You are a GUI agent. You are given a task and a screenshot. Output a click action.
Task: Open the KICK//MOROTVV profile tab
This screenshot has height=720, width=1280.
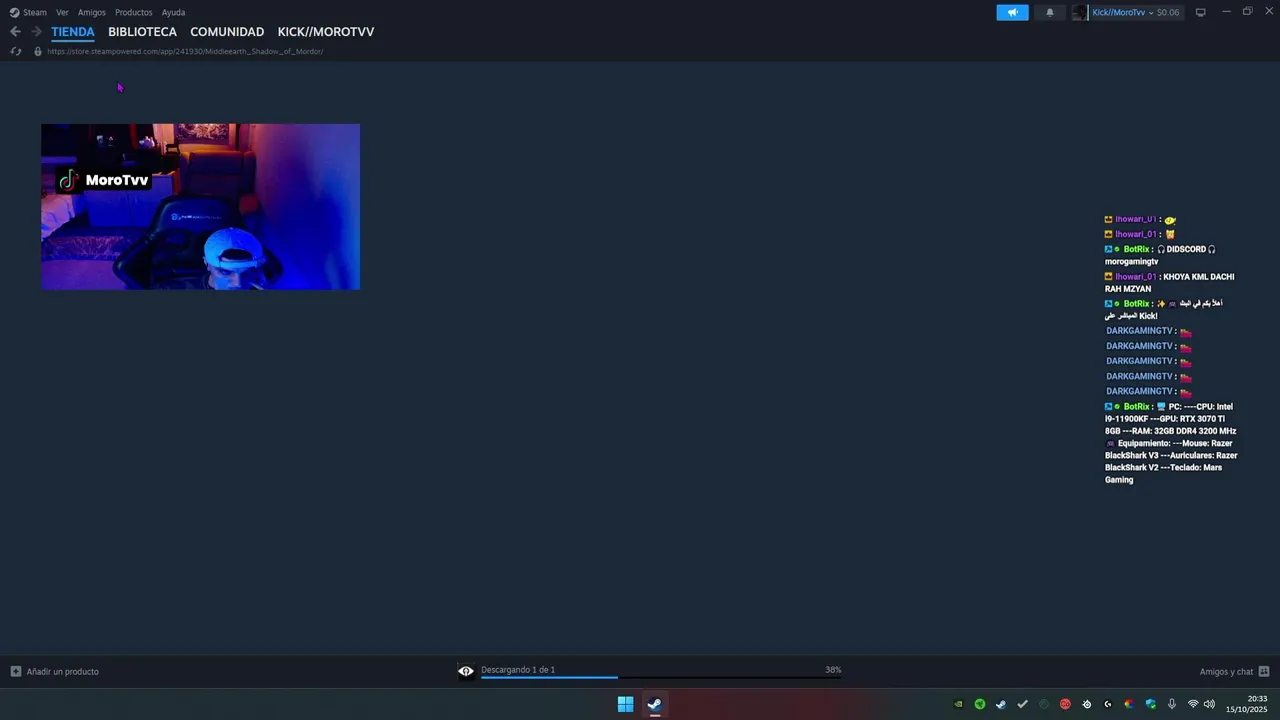pyautogui.click(x=326, y=32)
